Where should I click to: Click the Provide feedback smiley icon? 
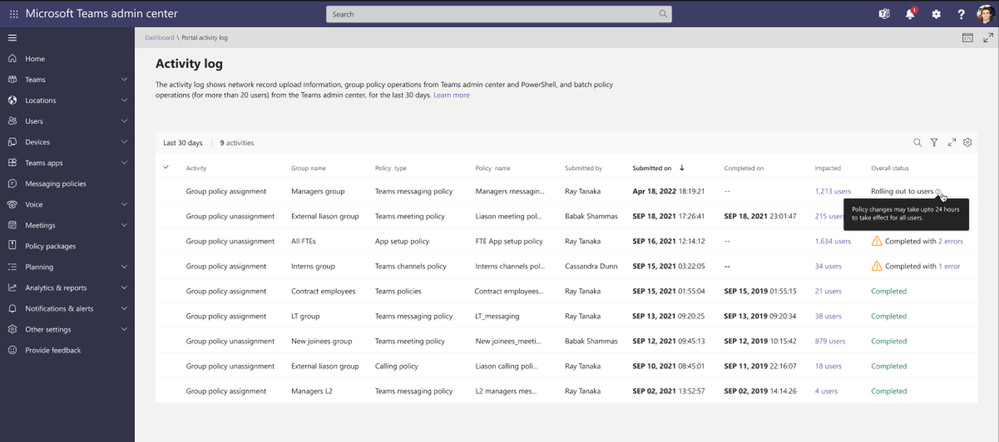[12, 350]
